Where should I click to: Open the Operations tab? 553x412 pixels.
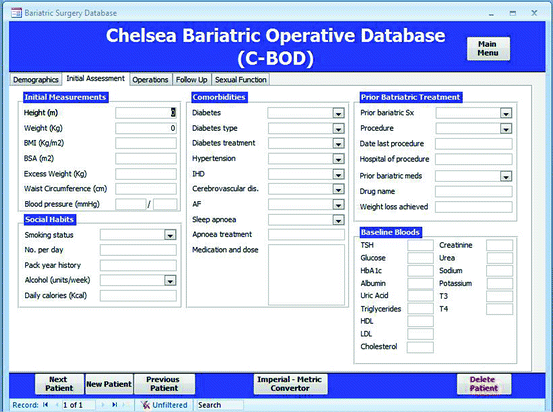150,80
